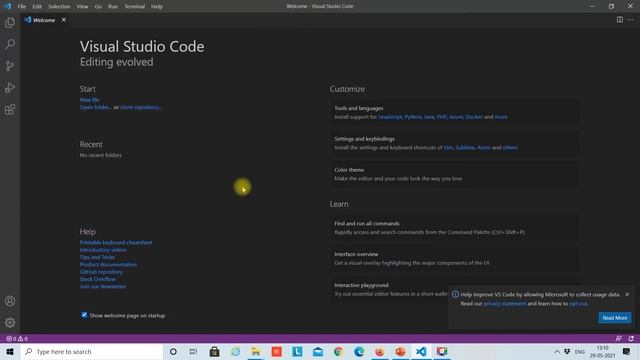Viewport: 640px width, 360px height.
Task: Open the Terminal menu
Action: [x=135, y=7]
